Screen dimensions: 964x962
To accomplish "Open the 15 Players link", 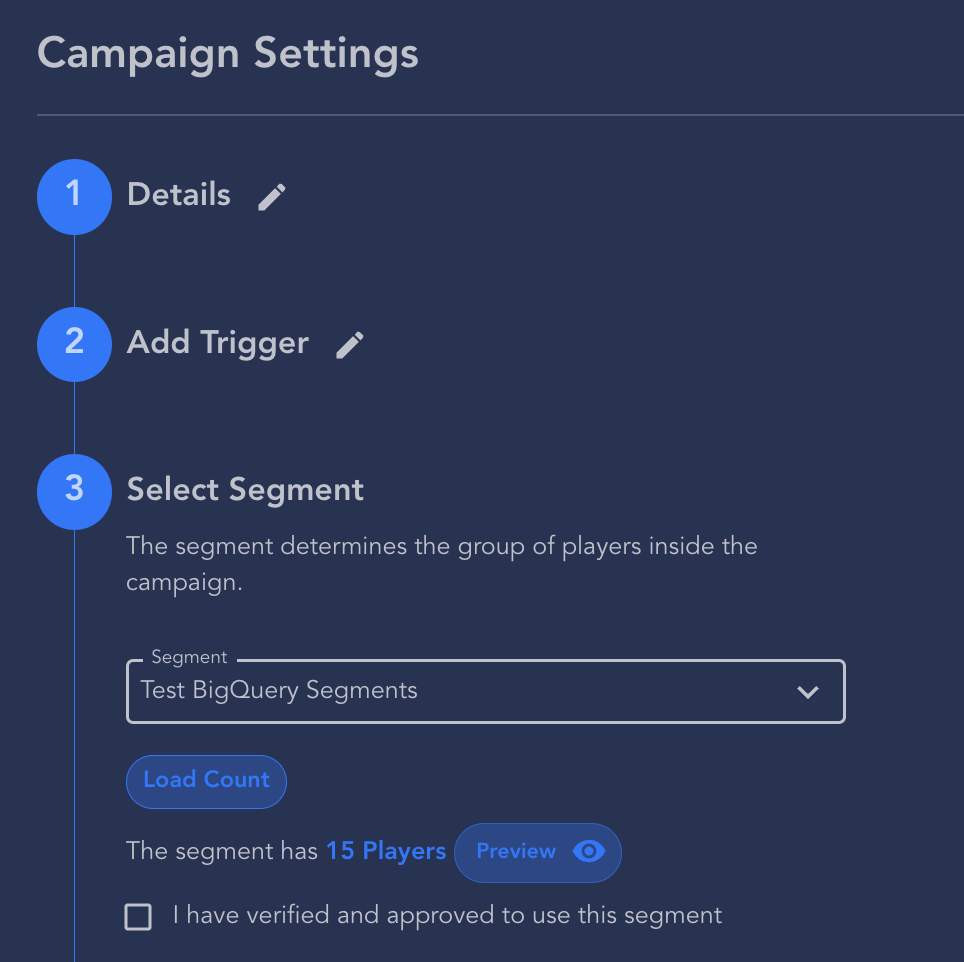I will (386, 852).
